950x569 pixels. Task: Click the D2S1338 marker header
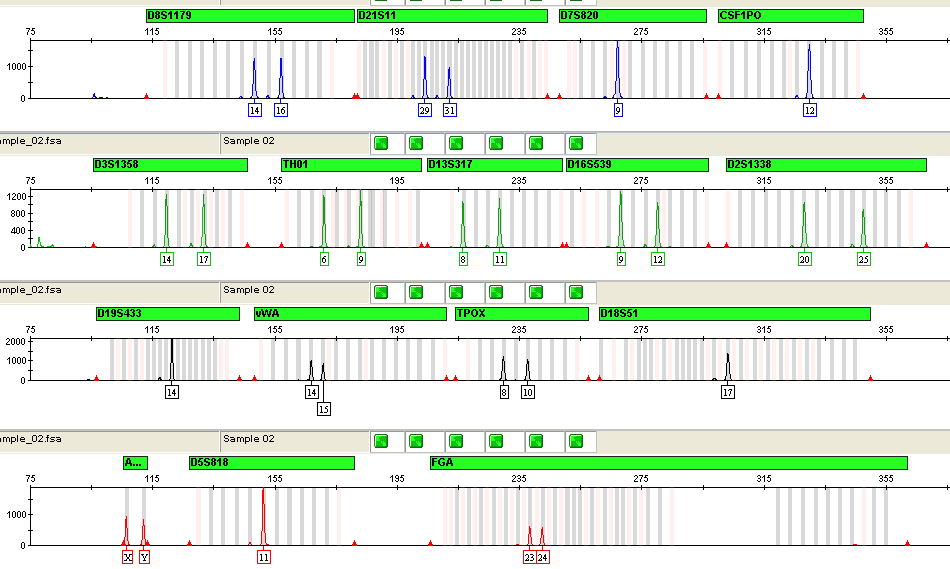pyautogui.click(x=826, y=165)
